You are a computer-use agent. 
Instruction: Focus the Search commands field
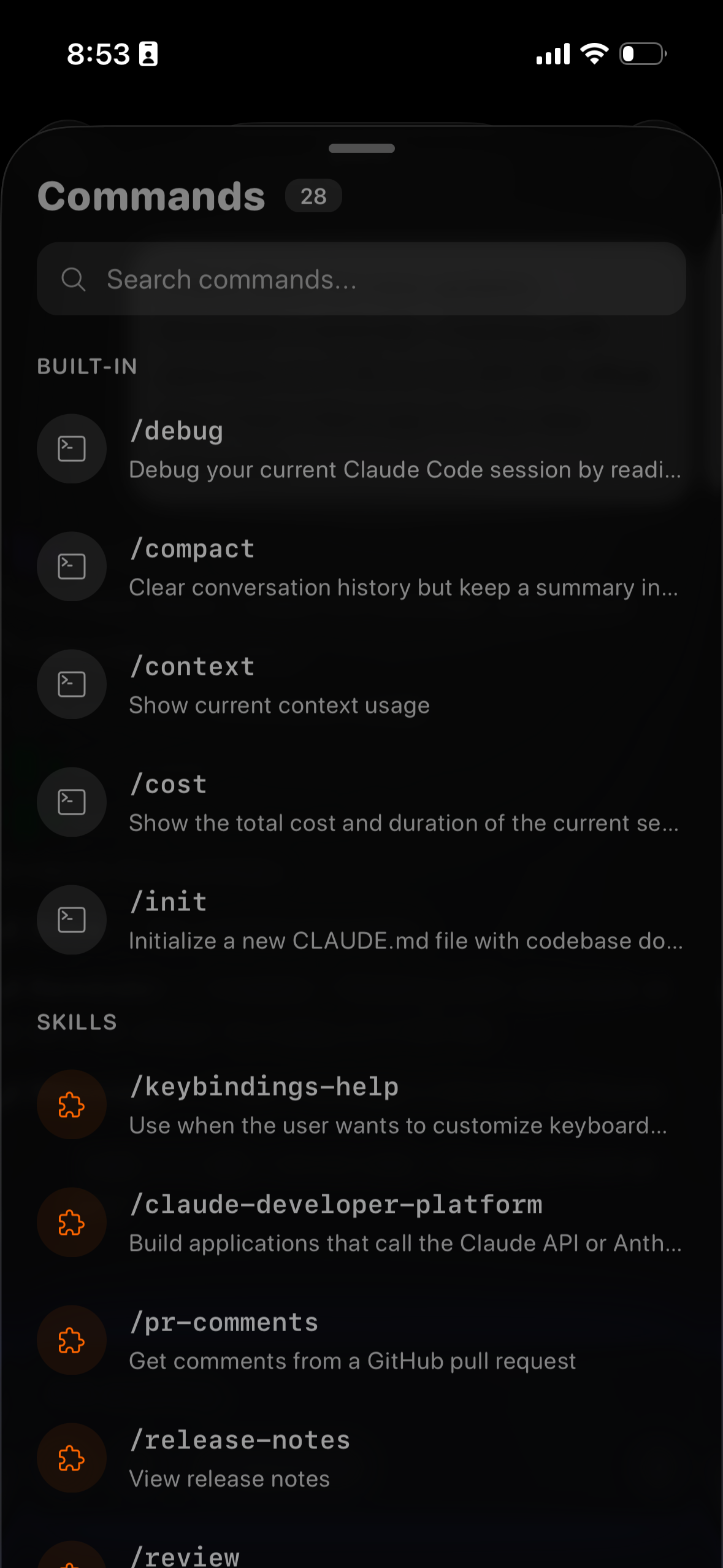[x=380, y=279]
